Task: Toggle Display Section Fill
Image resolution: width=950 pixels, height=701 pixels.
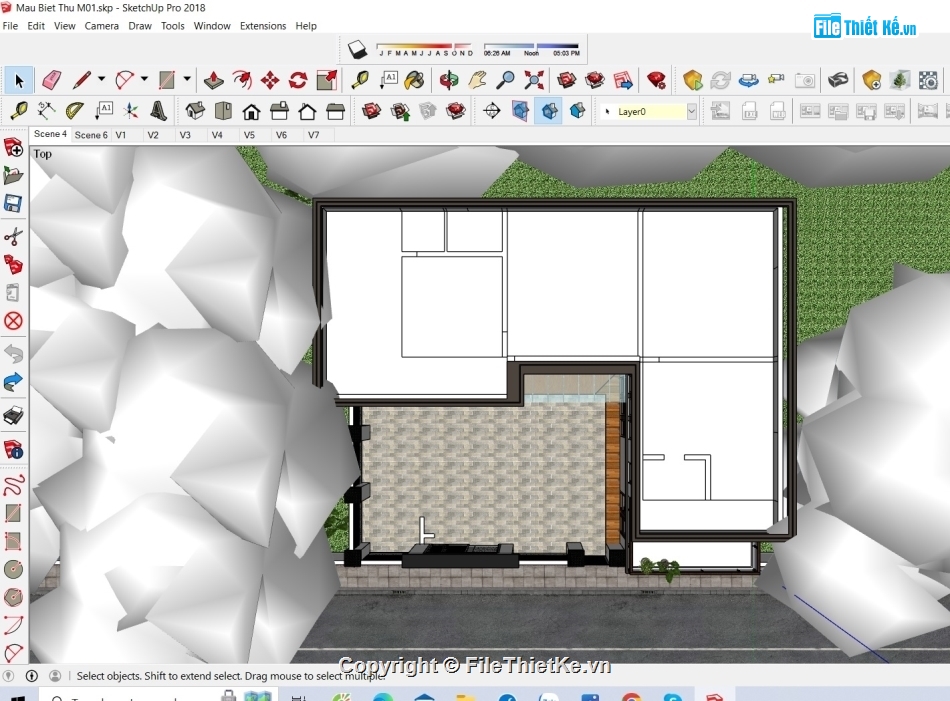Action: [x=577, y=111]
